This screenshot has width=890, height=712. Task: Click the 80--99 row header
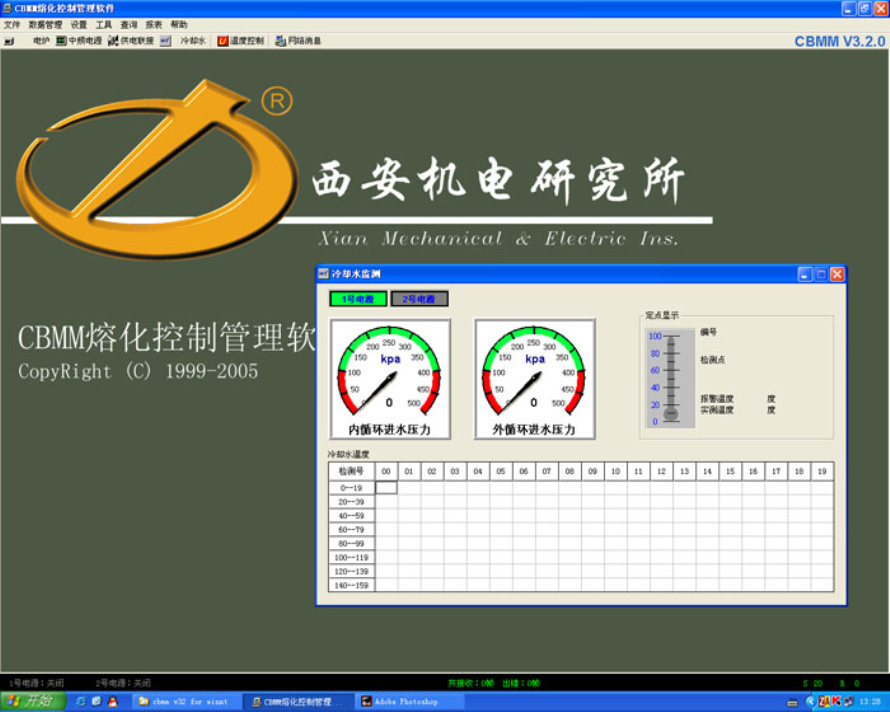(351, 544)
